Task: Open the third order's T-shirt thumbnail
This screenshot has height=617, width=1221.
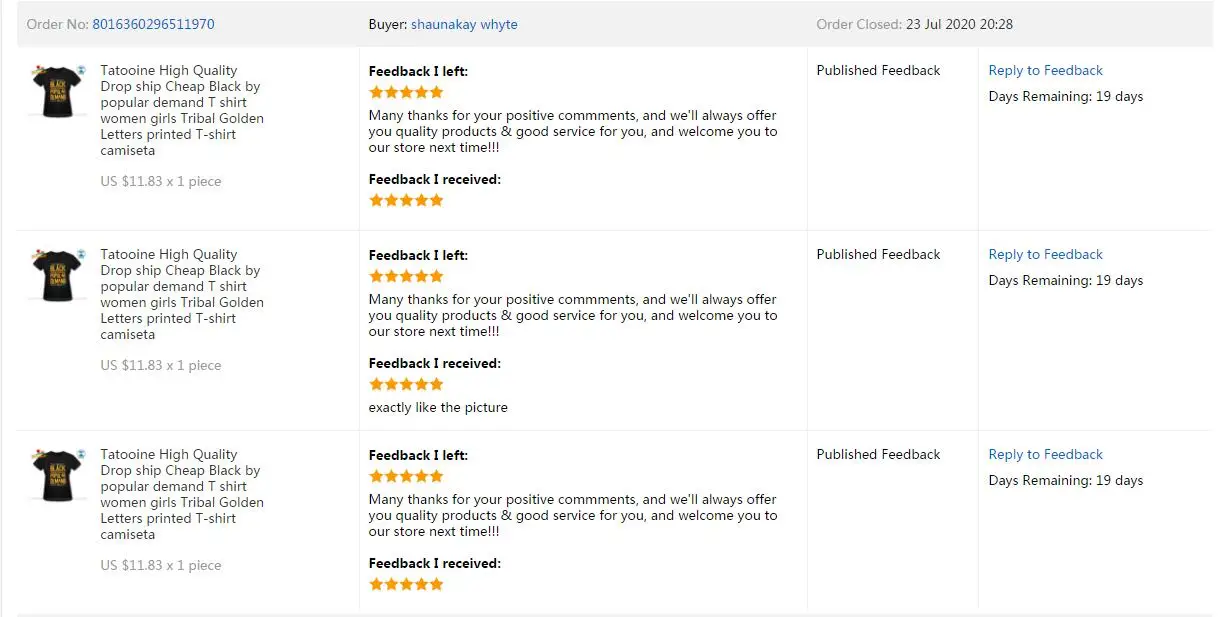Action: [x=56, y=475]
